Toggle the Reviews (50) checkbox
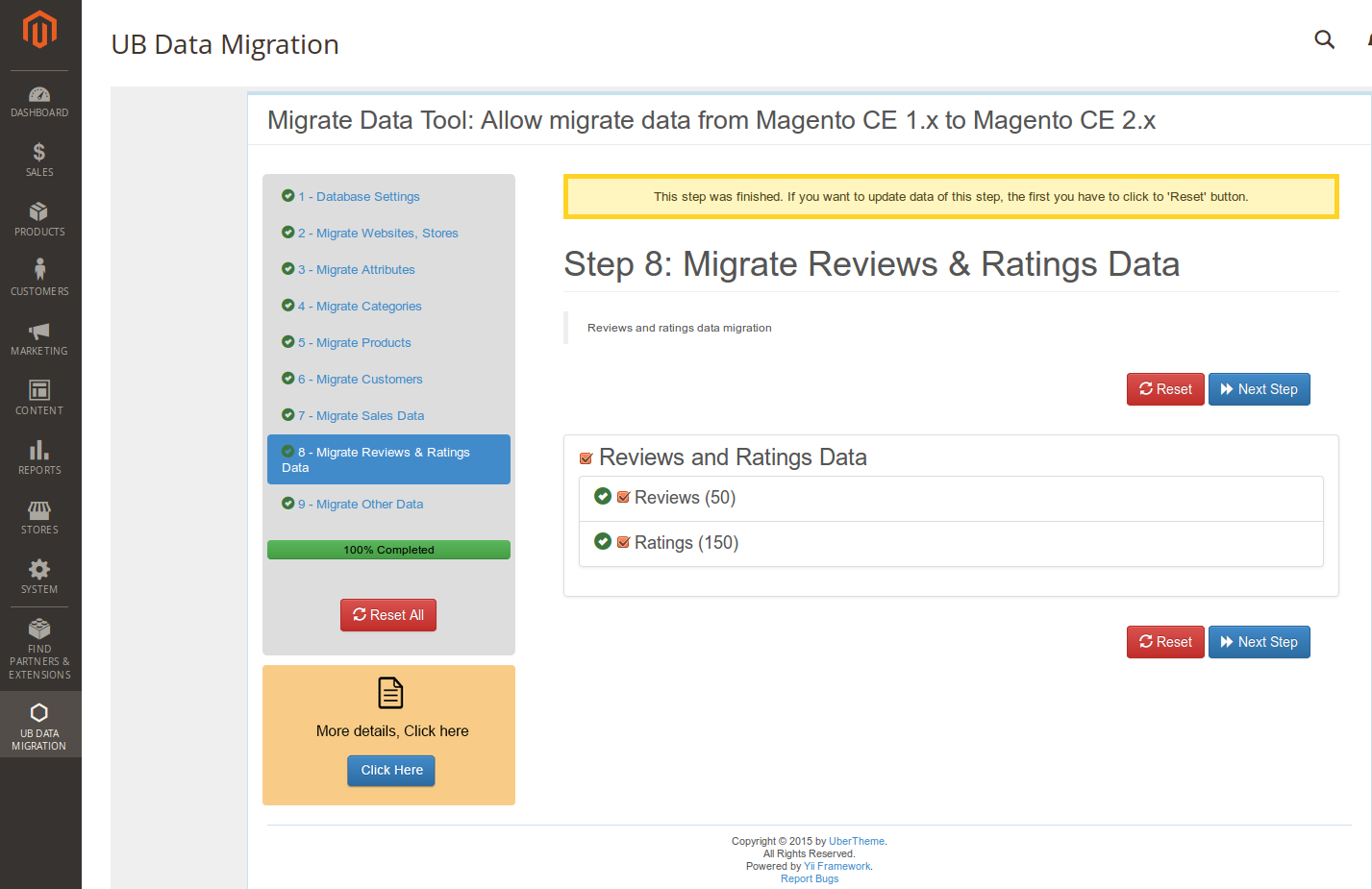This screenshot has width=1372, height=889. tap(623, 497)
